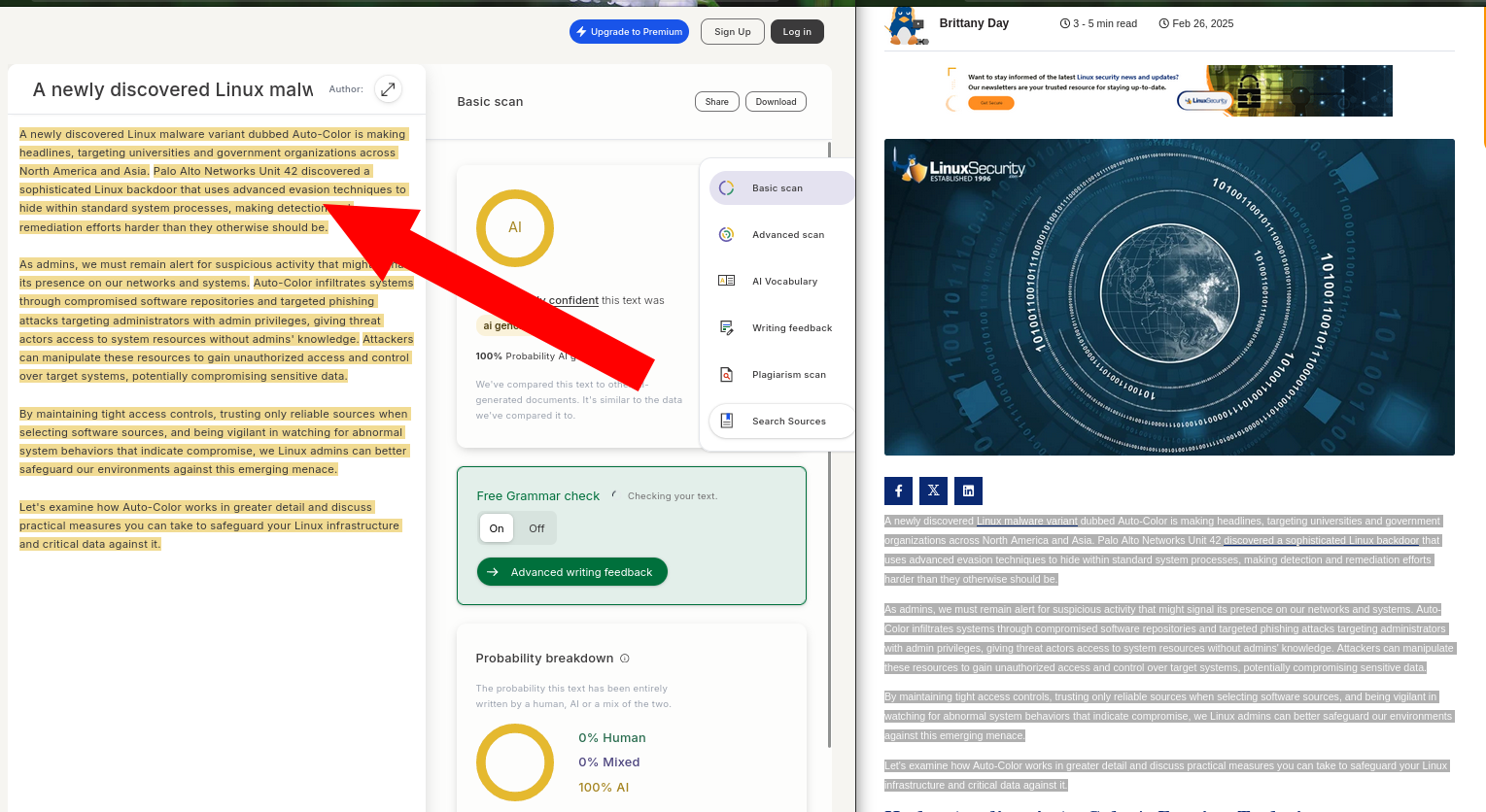Click the 'Probability breakdown' heading
1486x812 pixels.
click(544, 659)
